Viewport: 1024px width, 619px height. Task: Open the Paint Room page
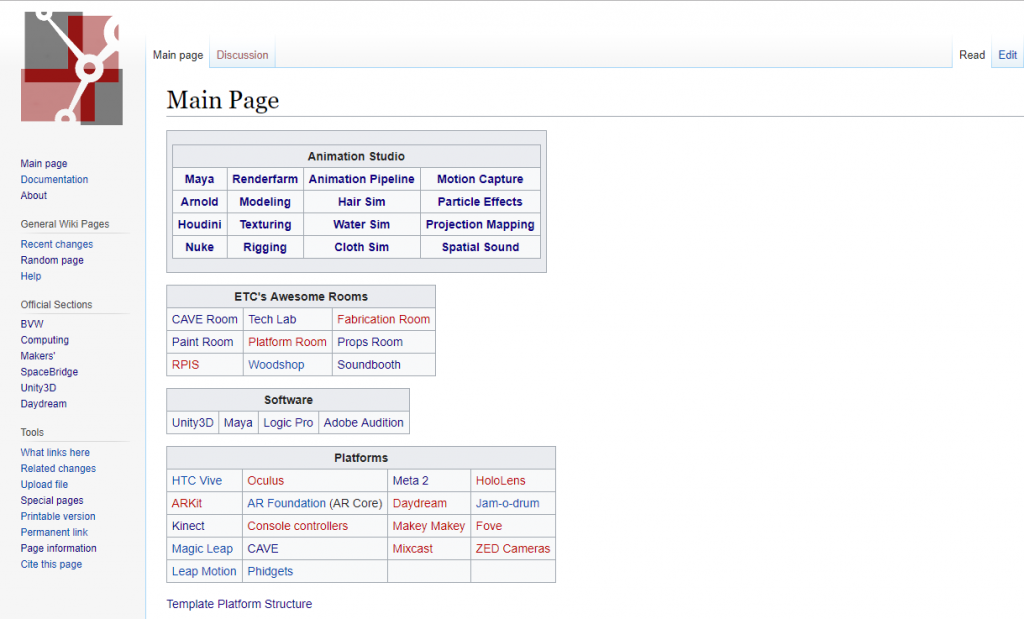[202, 342]
